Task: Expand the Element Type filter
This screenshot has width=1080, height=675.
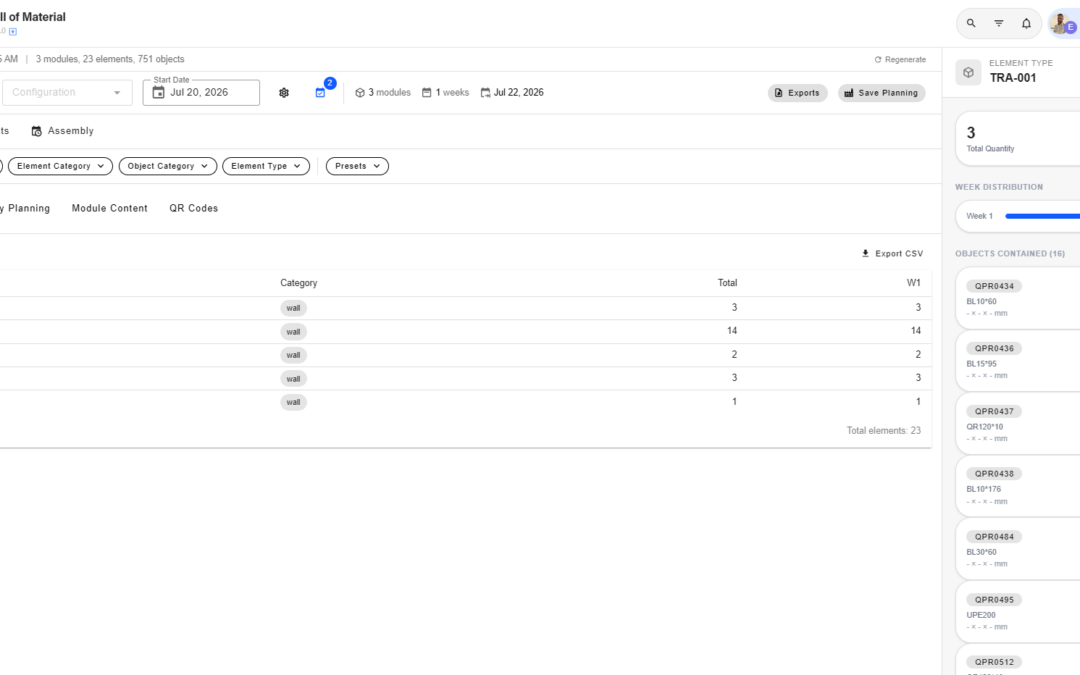Action: click(x=266, y=166)
